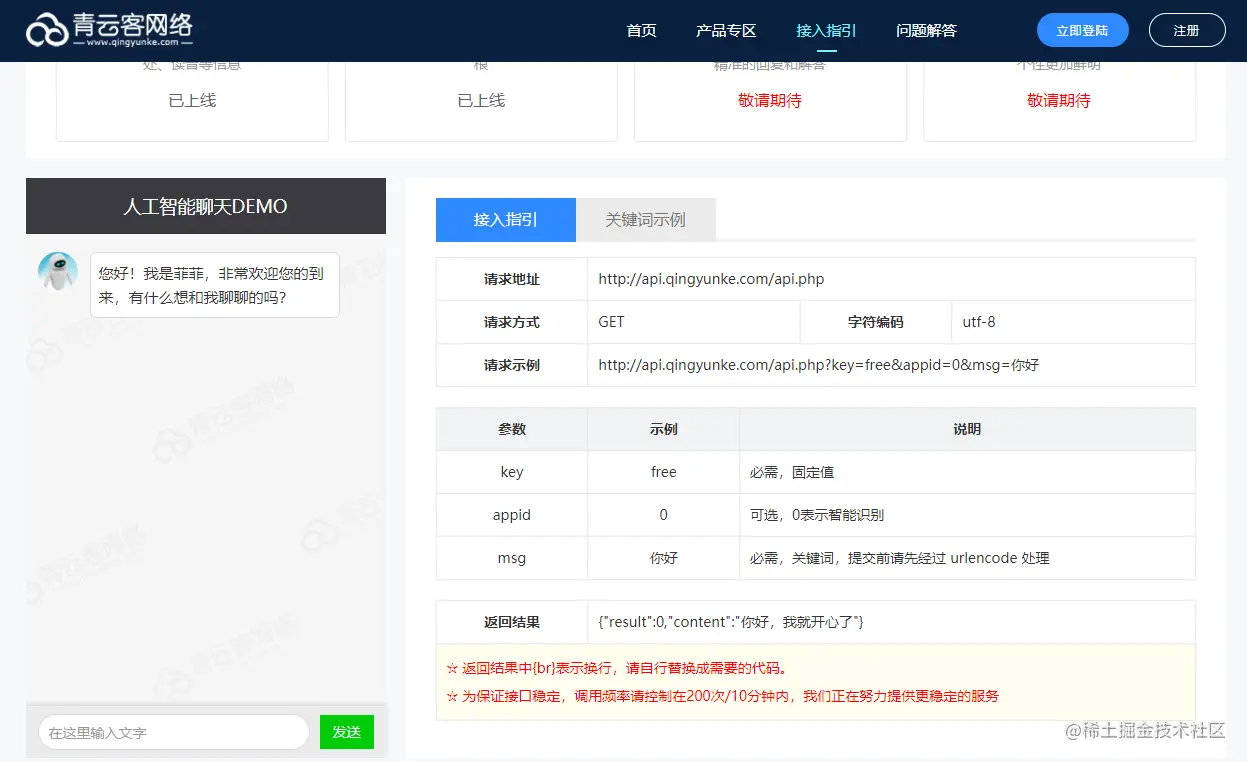This screenshot has width=1247, height=762.
Task: Select the api.qingyunke.com/api.php request URL
Action: click(x=712, y=279)
